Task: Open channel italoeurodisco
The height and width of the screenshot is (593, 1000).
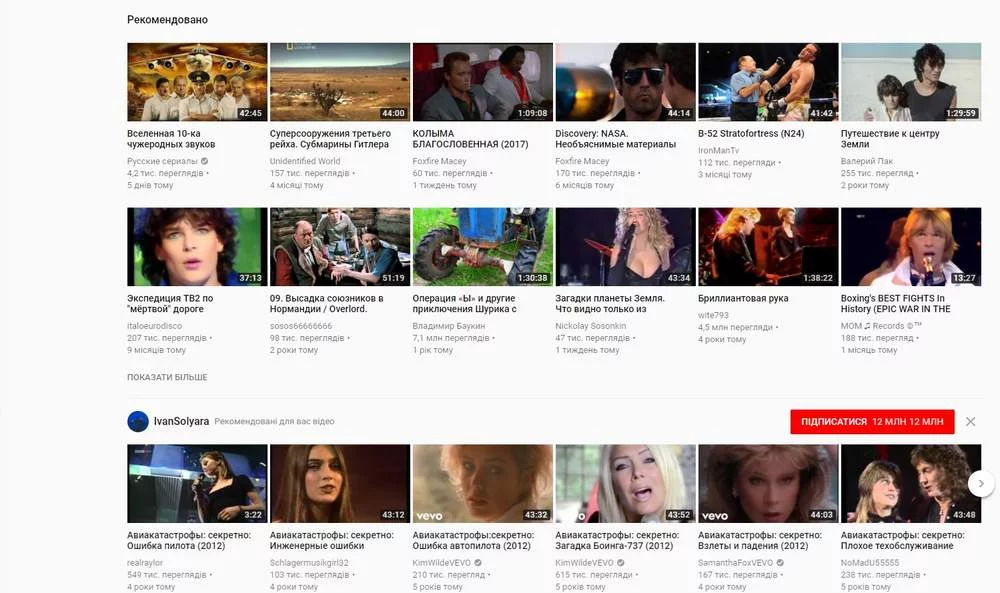Action: pos(154,326)
